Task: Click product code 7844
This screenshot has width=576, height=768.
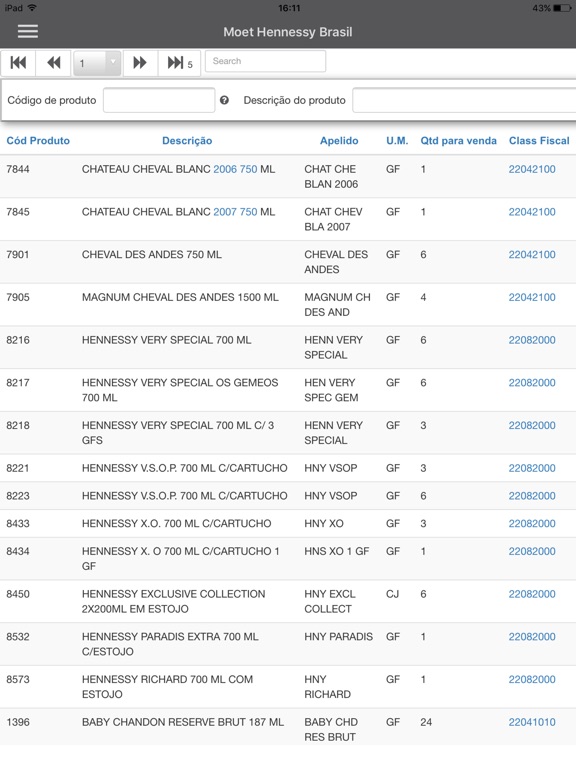Action: [x=18, y=169]
